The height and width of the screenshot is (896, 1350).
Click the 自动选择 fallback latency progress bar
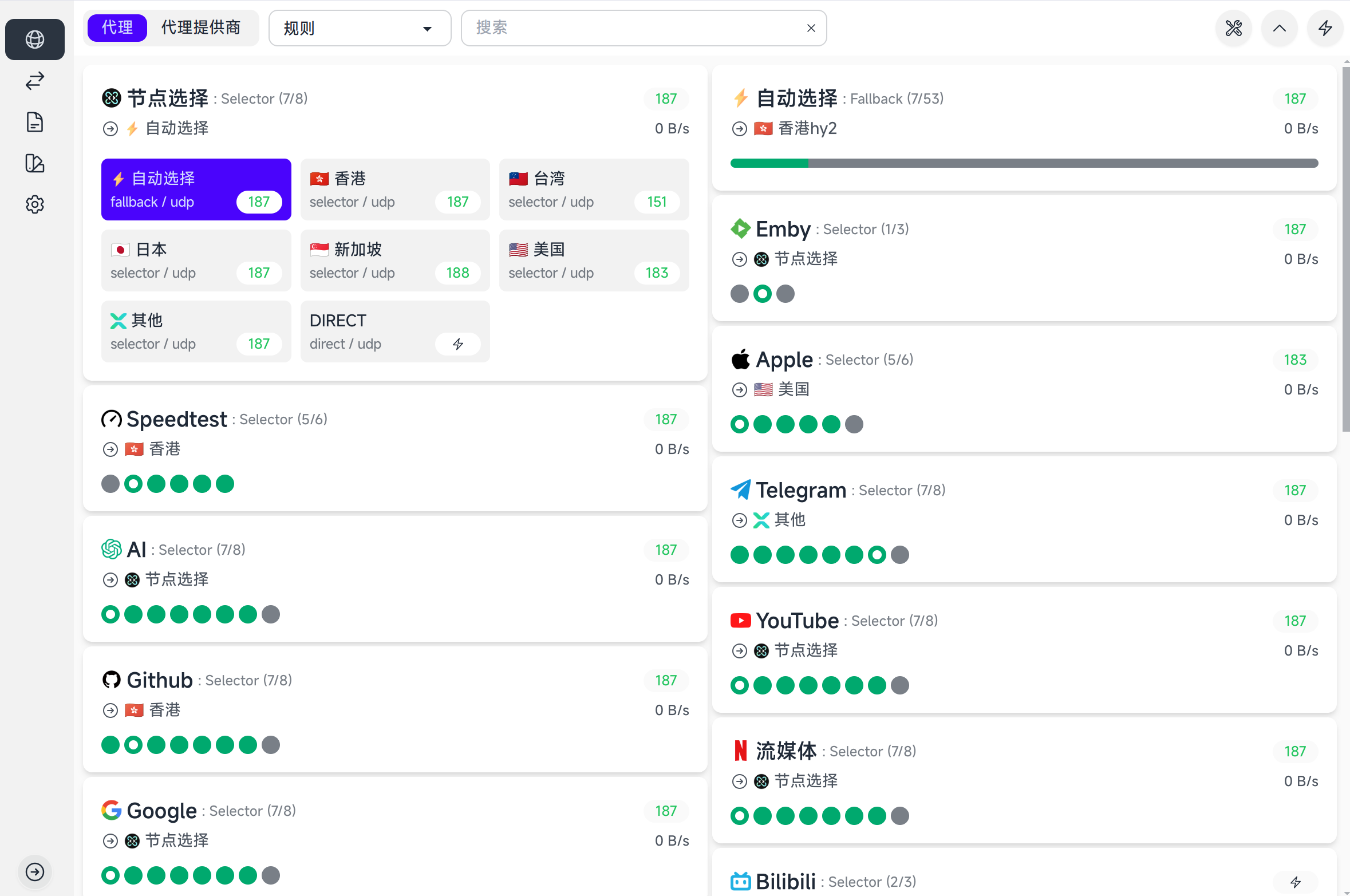[x=1024, y=163]
